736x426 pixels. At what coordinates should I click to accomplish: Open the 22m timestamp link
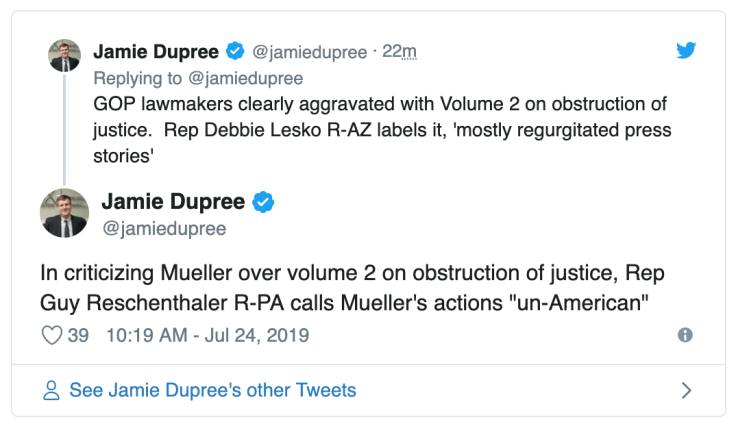pos(402,52)
